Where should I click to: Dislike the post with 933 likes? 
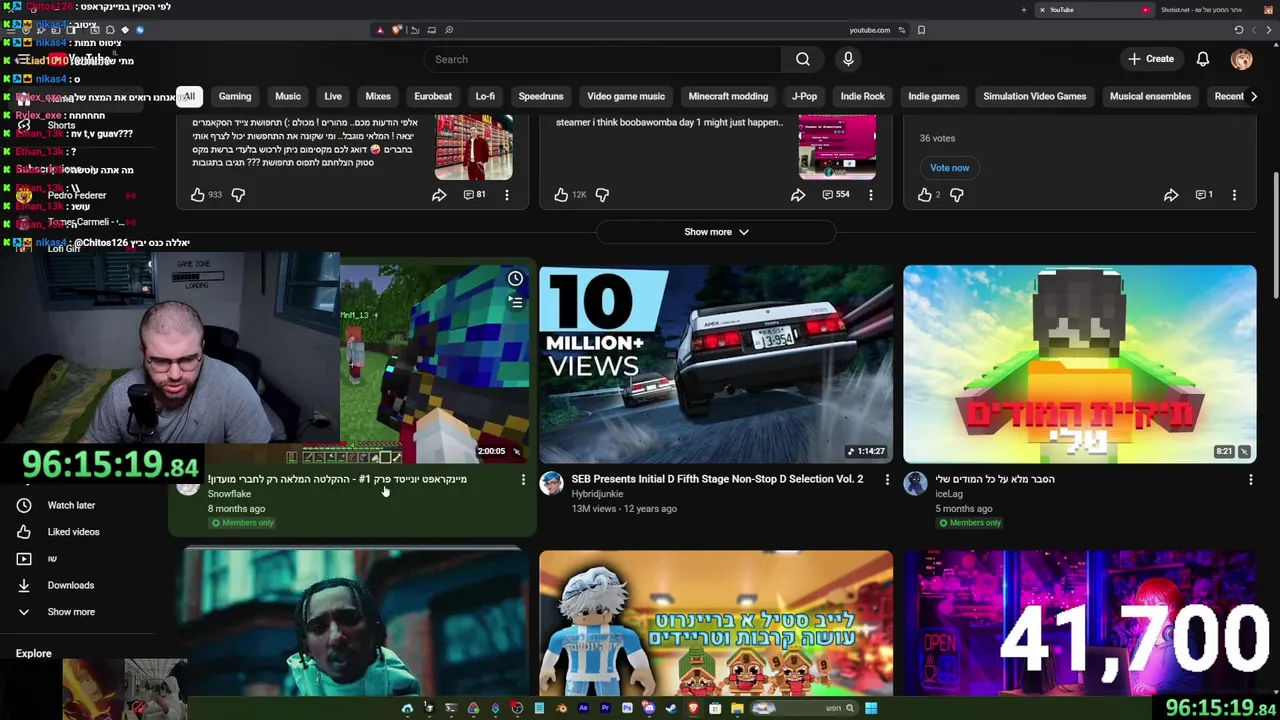click(x=238, y=195)
